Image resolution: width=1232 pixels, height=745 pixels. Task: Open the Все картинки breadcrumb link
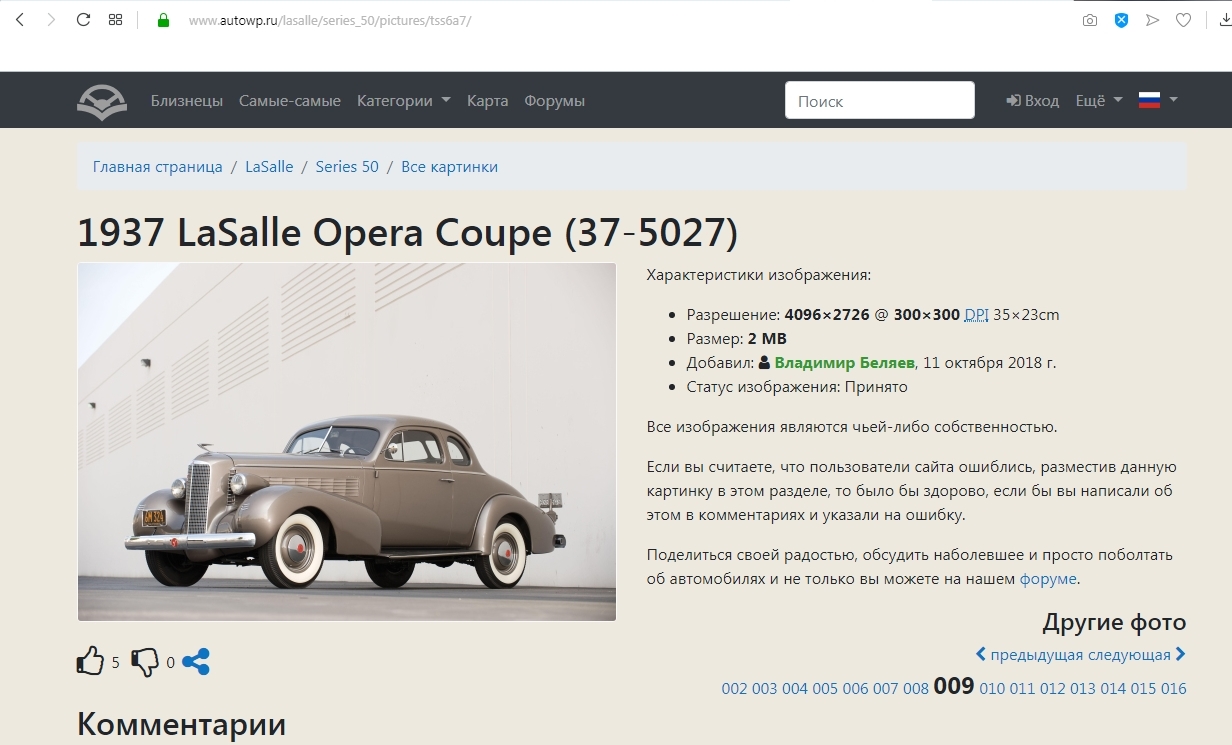tap(450, 167)
